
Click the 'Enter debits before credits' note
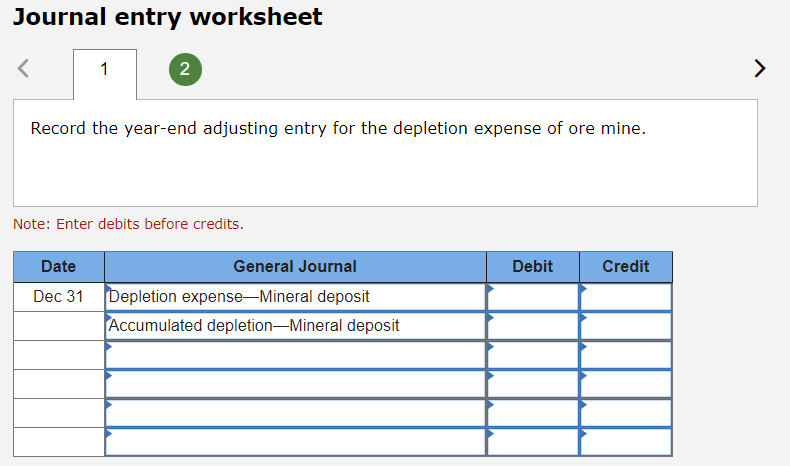pyautogui.click(x=128, y=224)
